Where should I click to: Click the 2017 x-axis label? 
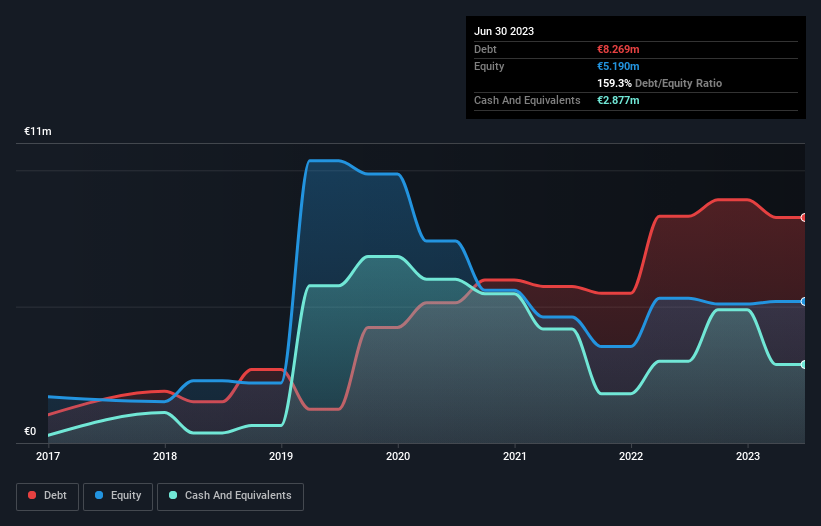[48, 456]
